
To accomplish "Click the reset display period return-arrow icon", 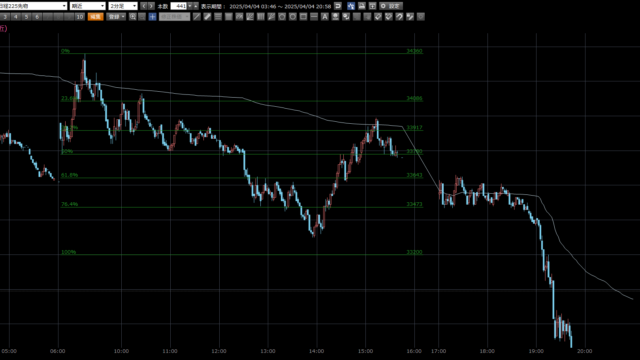I will pyautogui.click(x=338, y=6).
